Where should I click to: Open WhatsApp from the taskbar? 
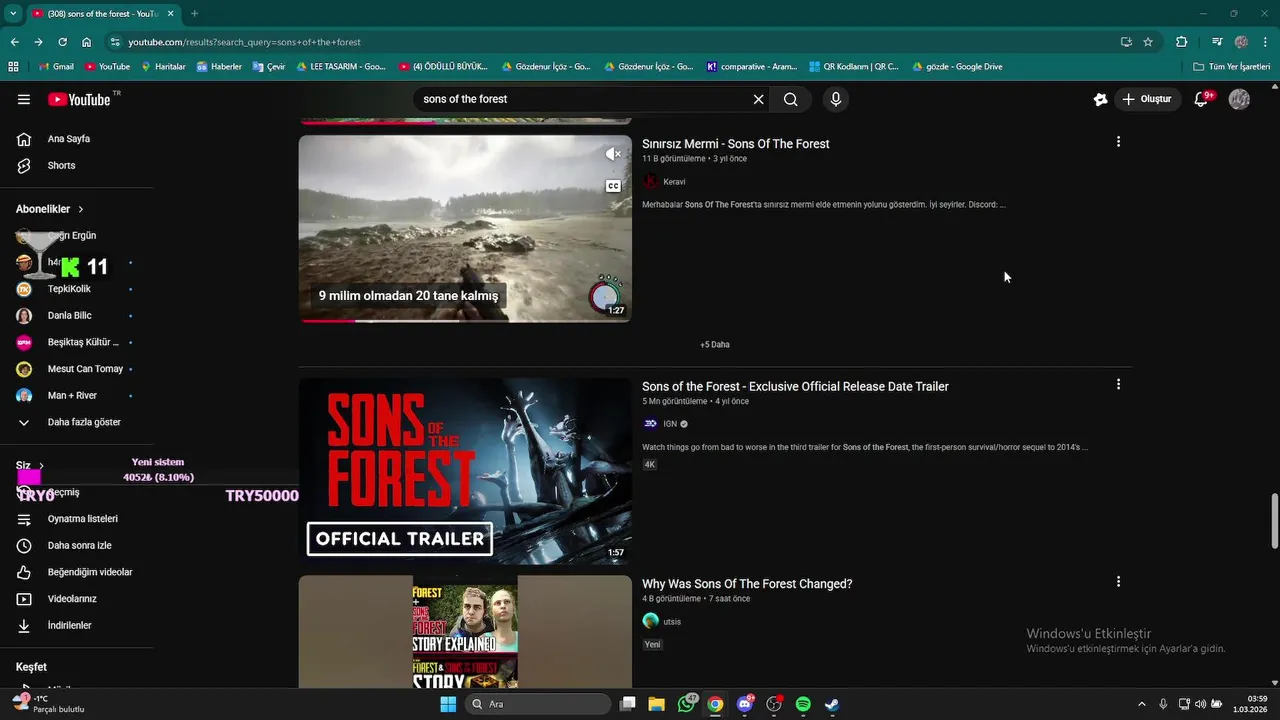coord(686,704)
